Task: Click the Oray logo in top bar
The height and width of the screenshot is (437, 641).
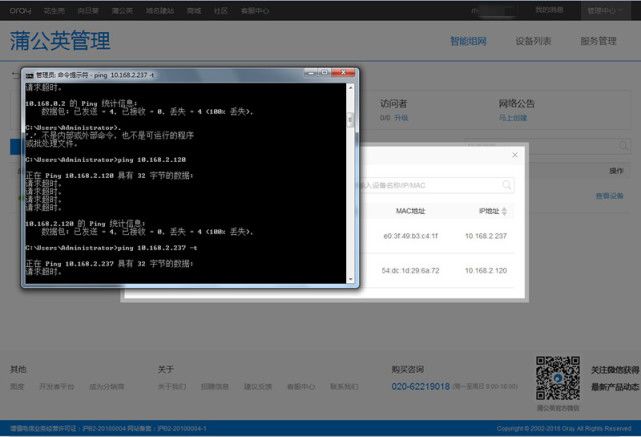Action: coord(20,10)
